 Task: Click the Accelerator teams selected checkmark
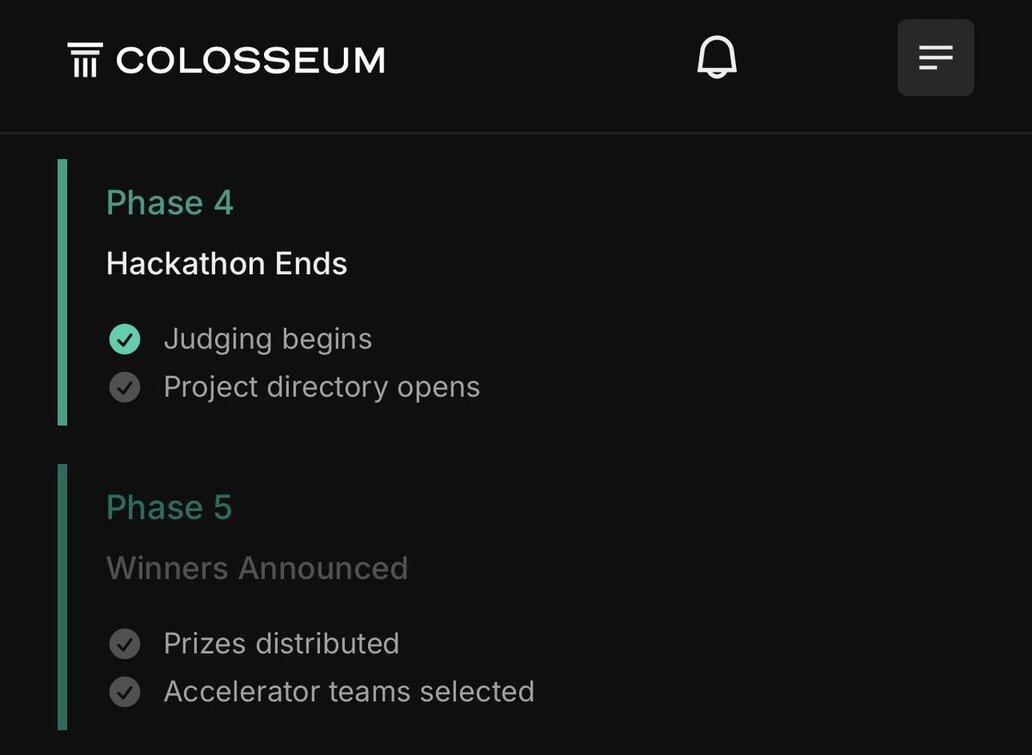coord(125,691)
